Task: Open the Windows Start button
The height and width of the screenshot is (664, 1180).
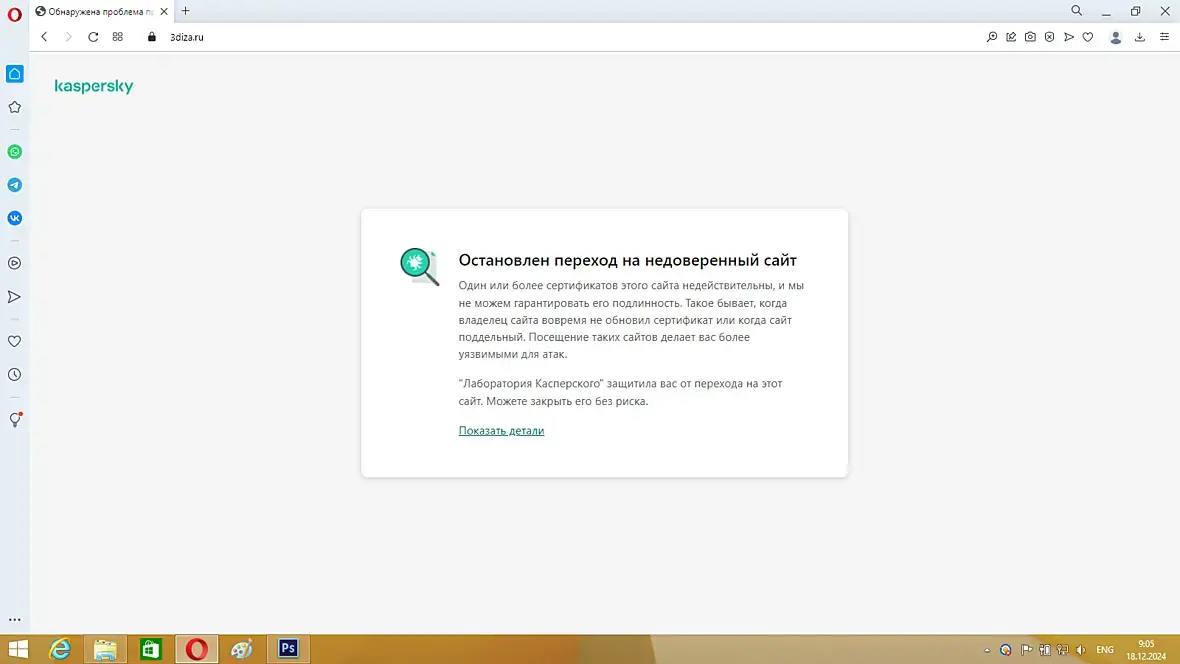Action: tap(18, 649)
